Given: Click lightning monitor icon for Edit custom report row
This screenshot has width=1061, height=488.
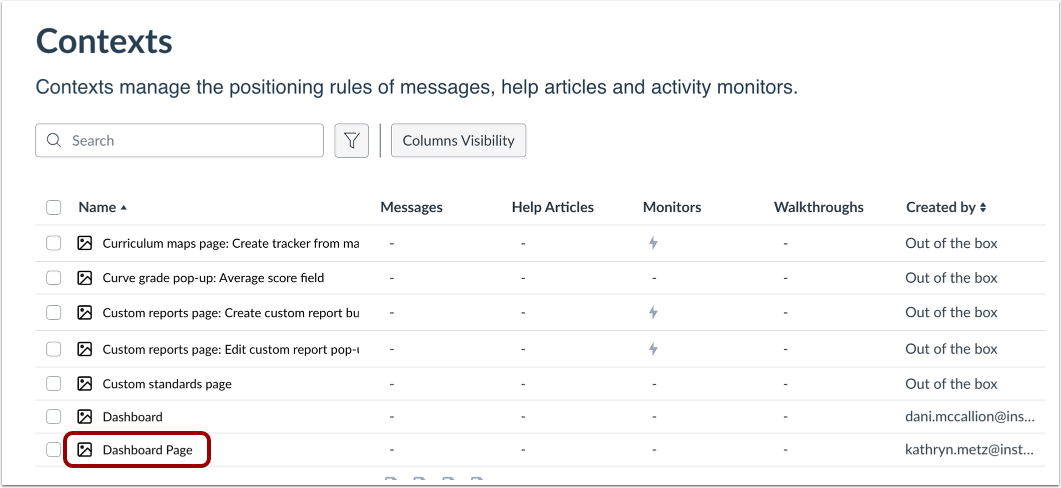Looking at the screenshot, I should tap(653, 349).
